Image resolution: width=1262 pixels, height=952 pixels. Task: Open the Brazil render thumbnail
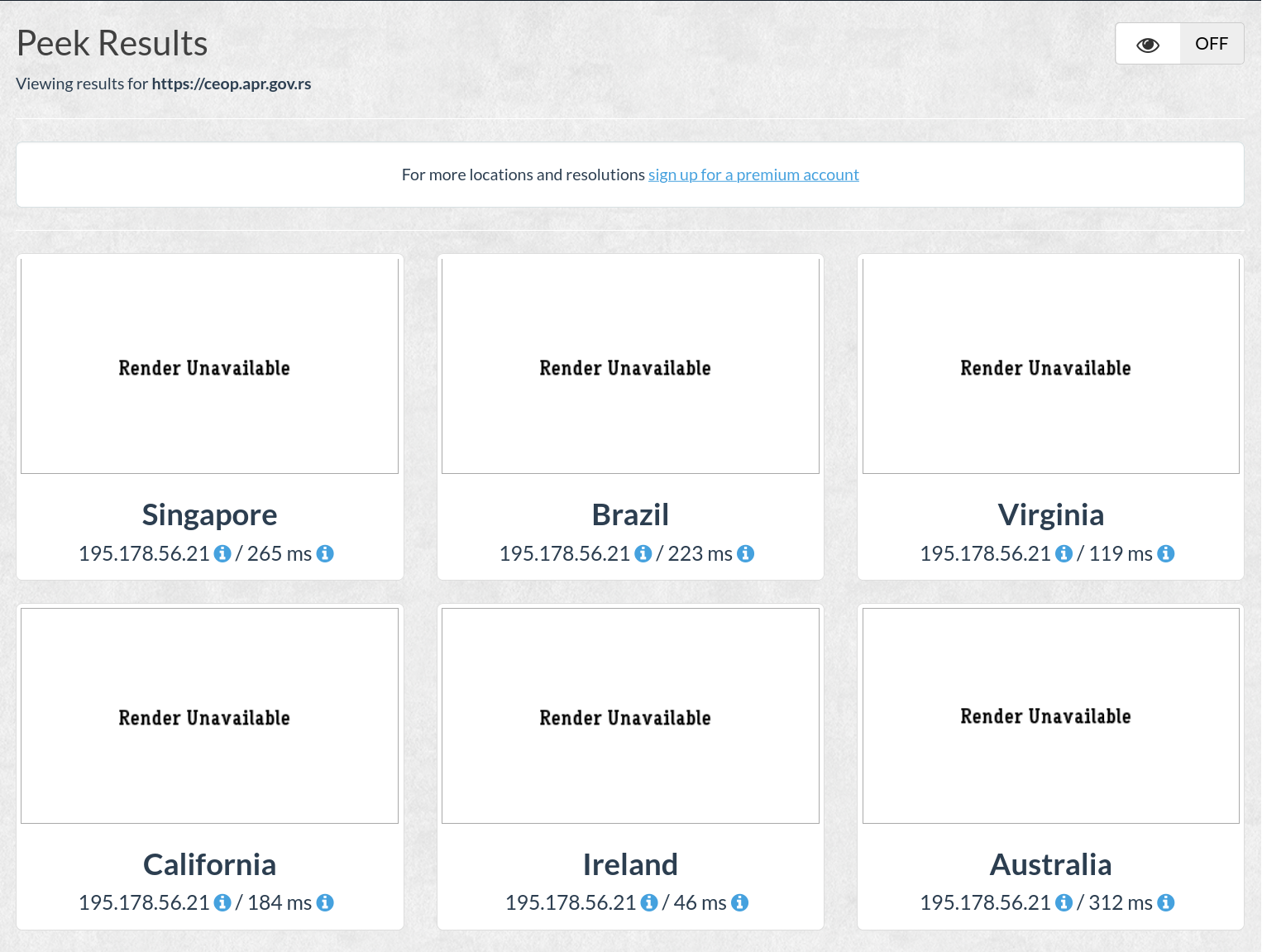coord(630,366)
